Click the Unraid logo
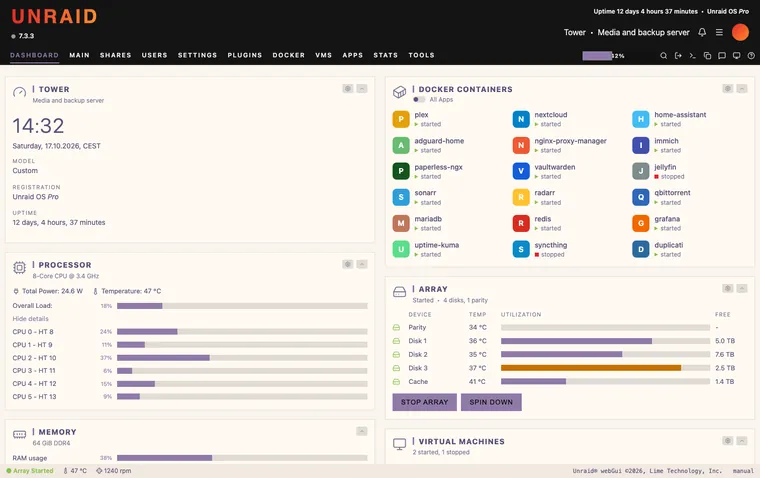This screenshot has height=478, width=760. click(x=54, y=16)
